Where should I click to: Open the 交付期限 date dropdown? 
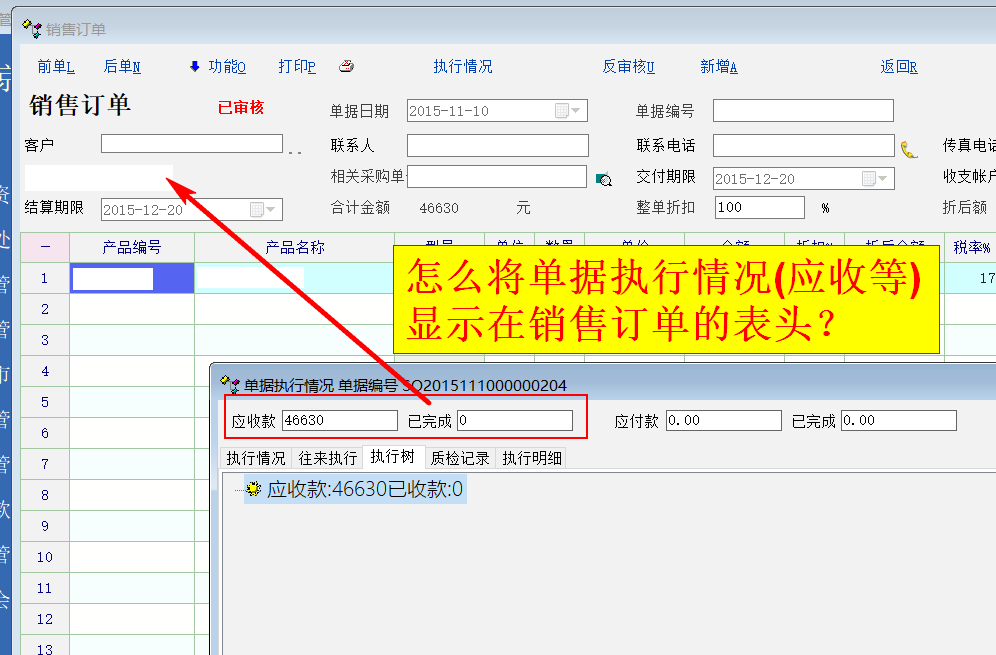[884, 179]
